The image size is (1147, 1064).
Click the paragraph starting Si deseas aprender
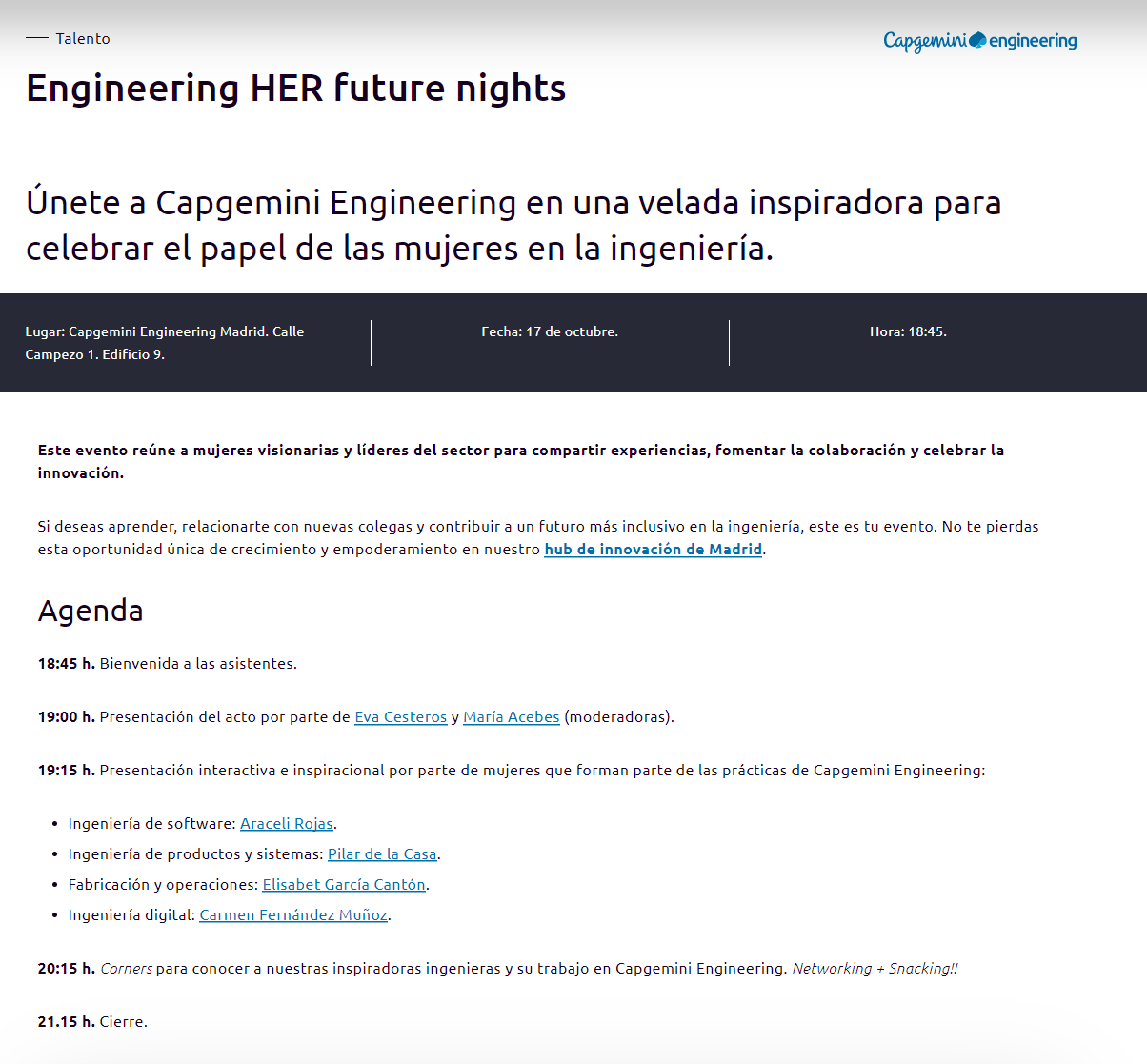coord(538,538)
